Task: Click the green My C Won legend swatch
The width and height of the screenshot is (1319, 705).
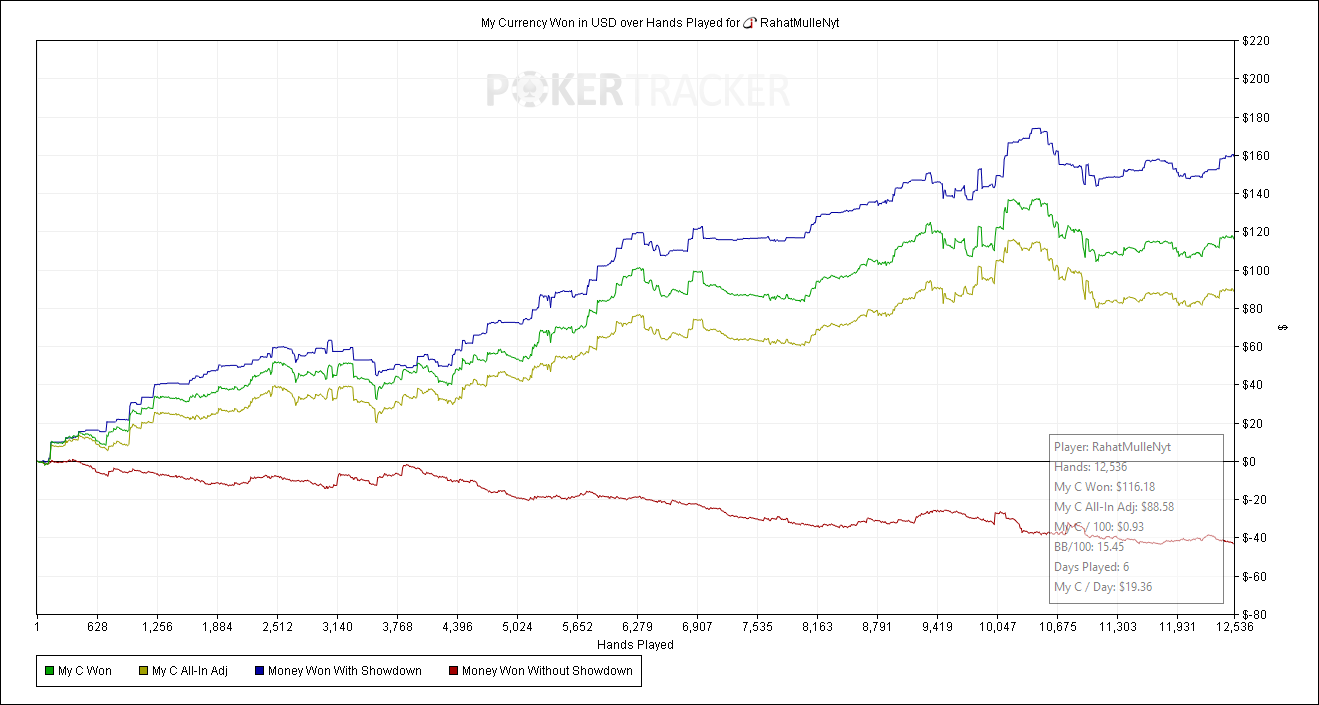Action: 50,671
